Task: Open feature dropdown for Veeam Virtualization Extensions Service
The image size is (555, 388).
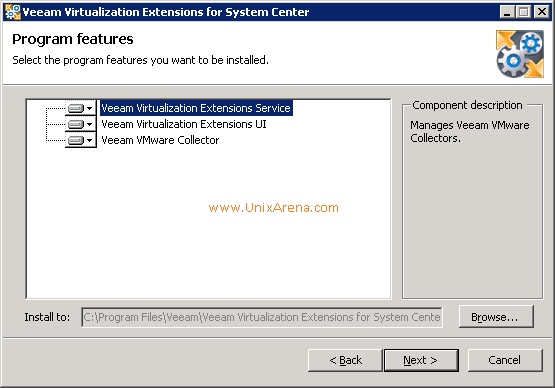Action: [81, 108]
